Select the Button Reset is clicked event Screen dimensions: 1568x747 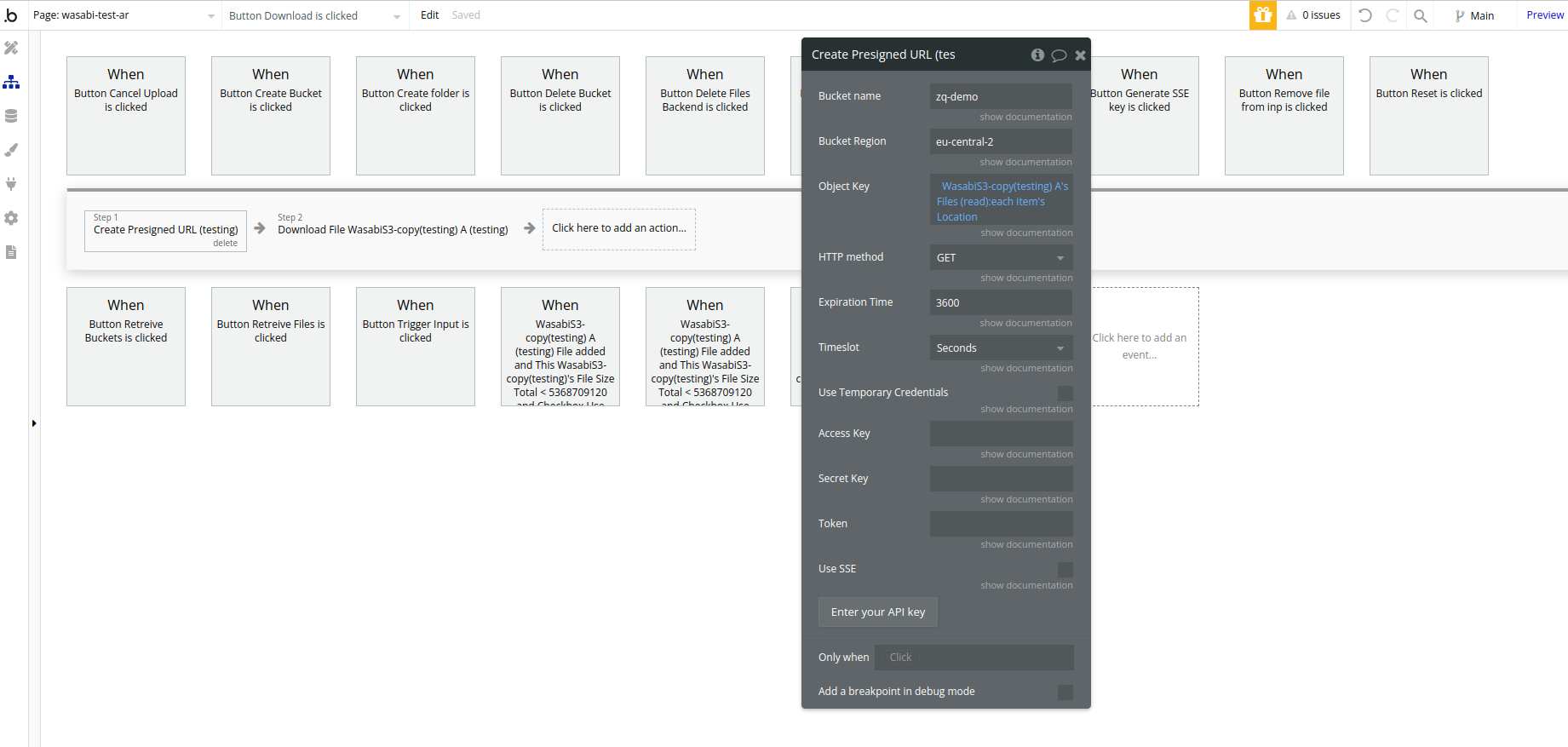point(1429,116)
